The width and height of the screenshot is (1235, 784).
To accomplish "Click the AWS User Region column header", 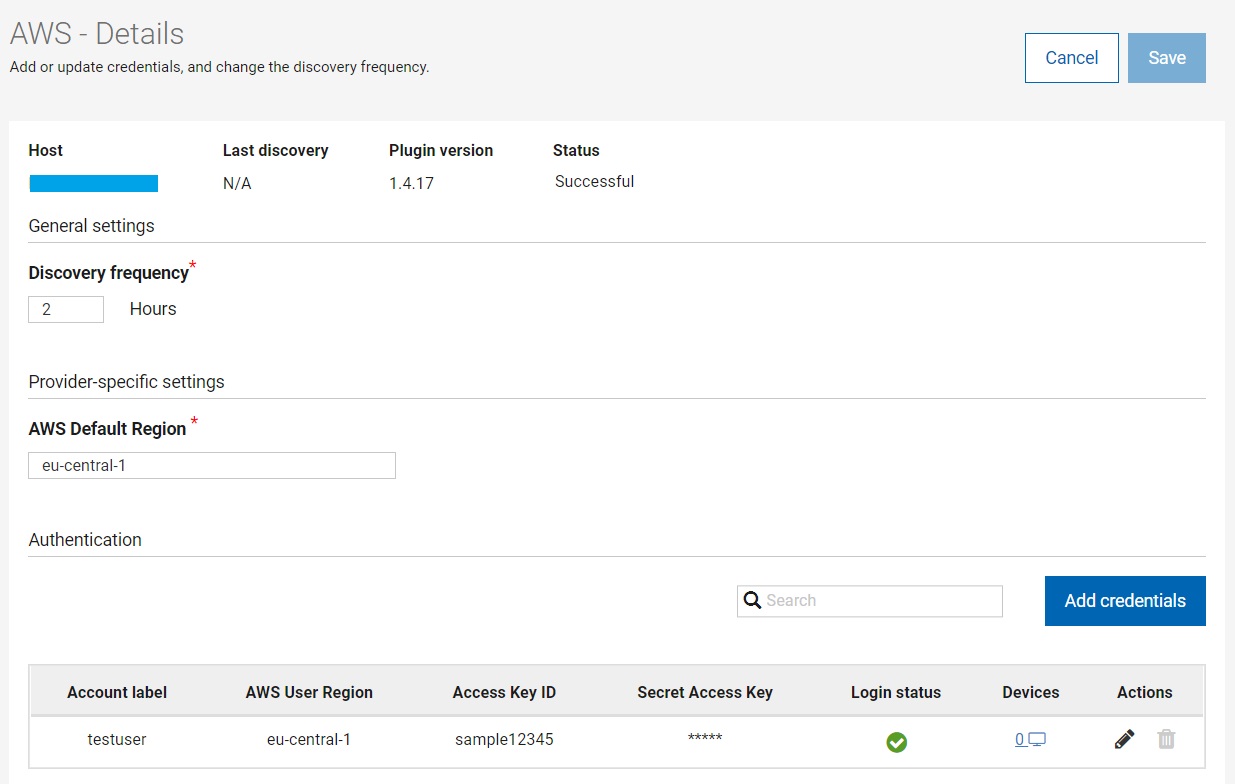I will [x=309, y=692].
